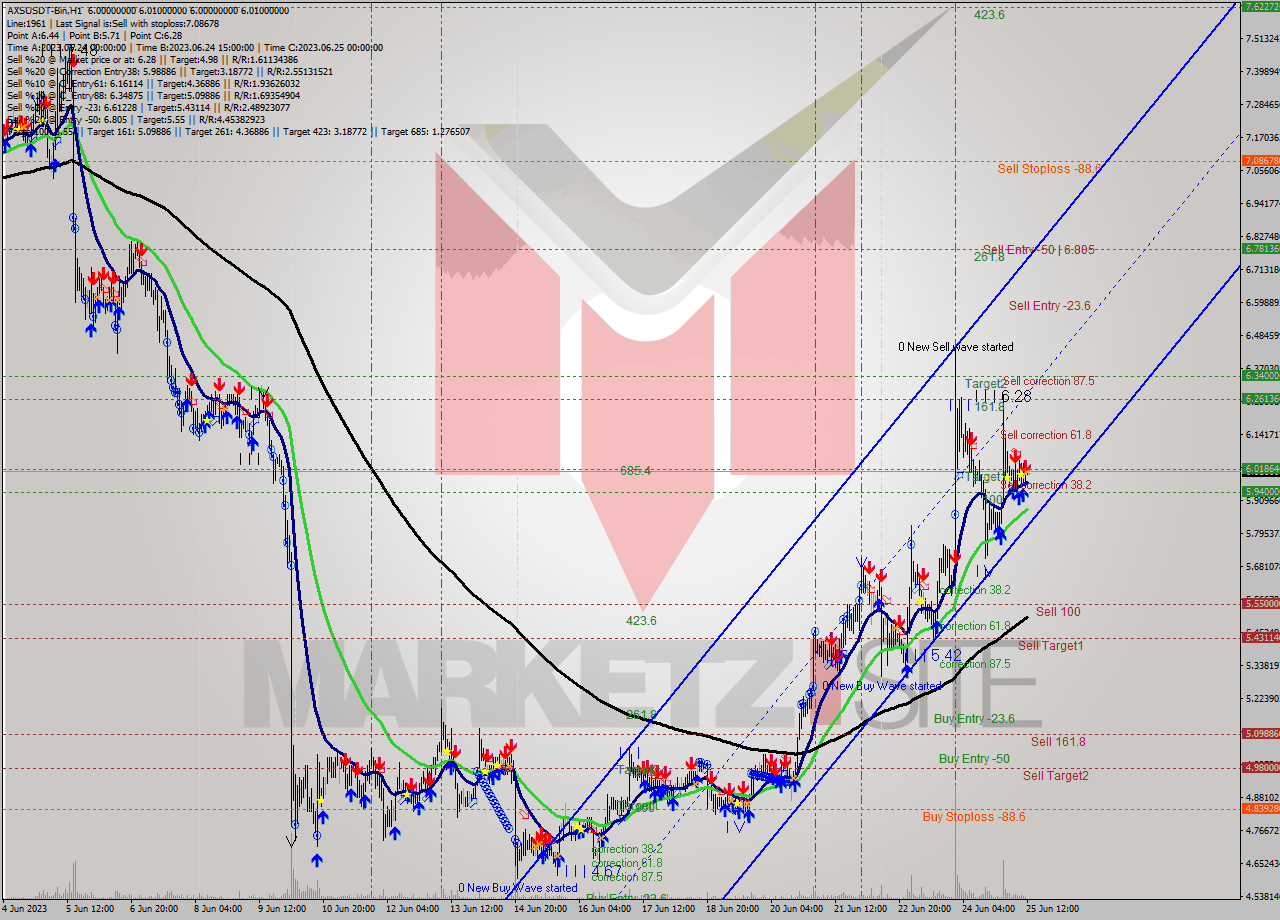Select the 'Sell 100' level label
Screen dimensions: 1280x920
click(1058, 611)
